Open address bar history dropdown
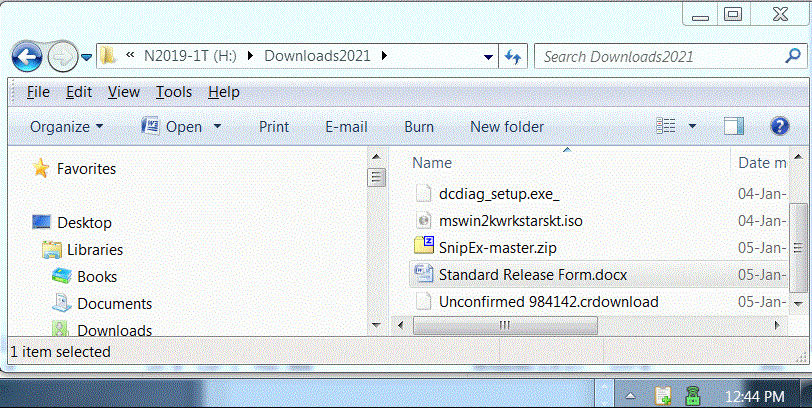812x408 pixels. pyautogui.click(x=488, y=56)
